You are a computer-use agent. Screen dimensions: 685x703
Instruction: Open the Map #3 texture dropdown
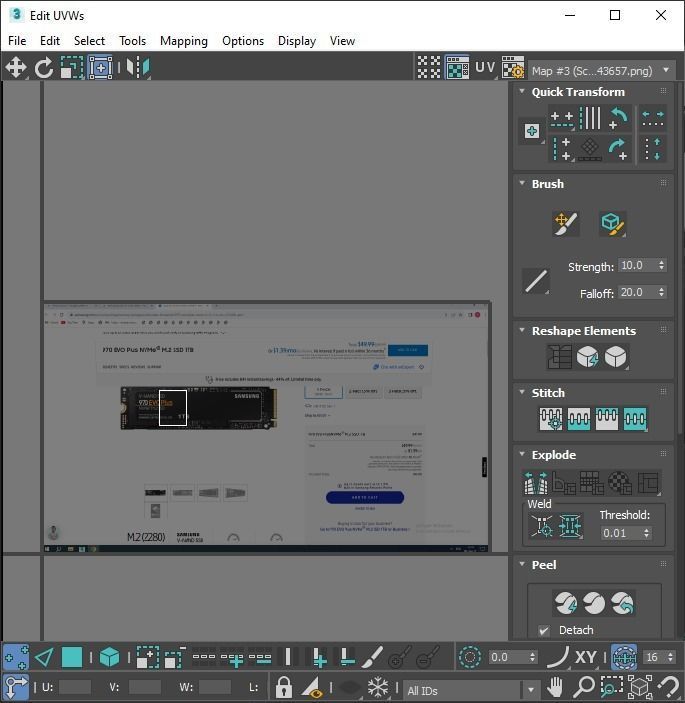point(601,71)
